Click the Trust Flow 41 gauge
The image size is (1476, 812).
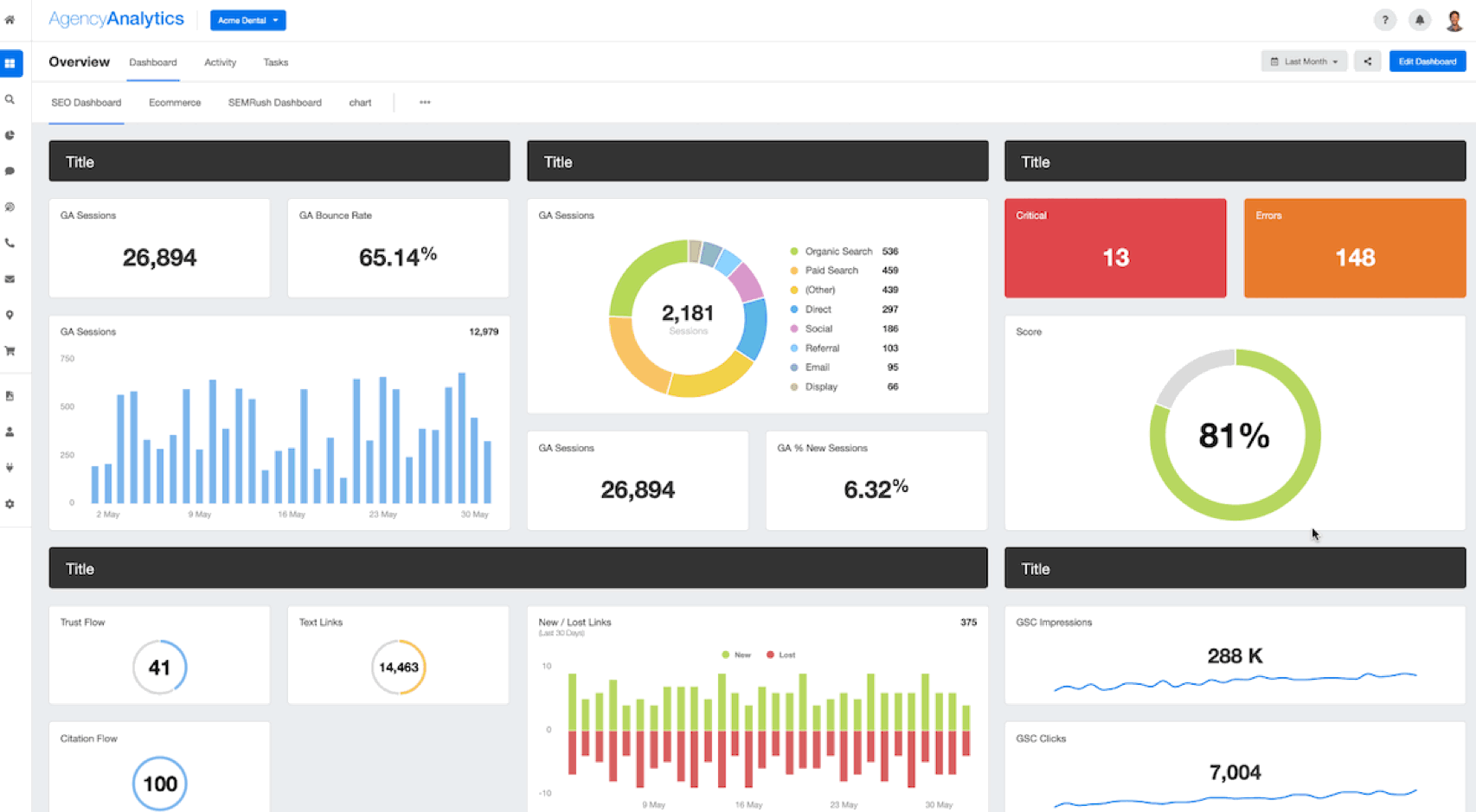[159, 667]
